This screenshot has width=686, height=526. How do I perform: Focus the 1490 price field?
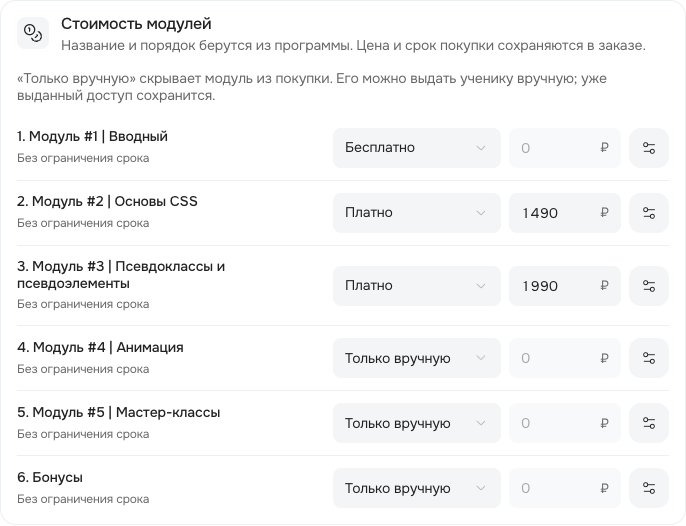pyautogui.click(x=565, y=213)
